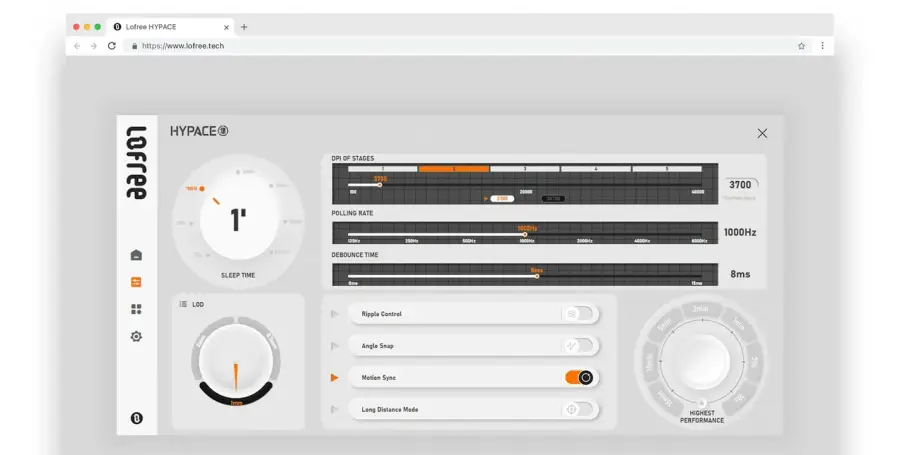The height and width of the screenshot is (455, 900).
Task: Click the sleep time dial center showing 1'
Action: point(238,220)
